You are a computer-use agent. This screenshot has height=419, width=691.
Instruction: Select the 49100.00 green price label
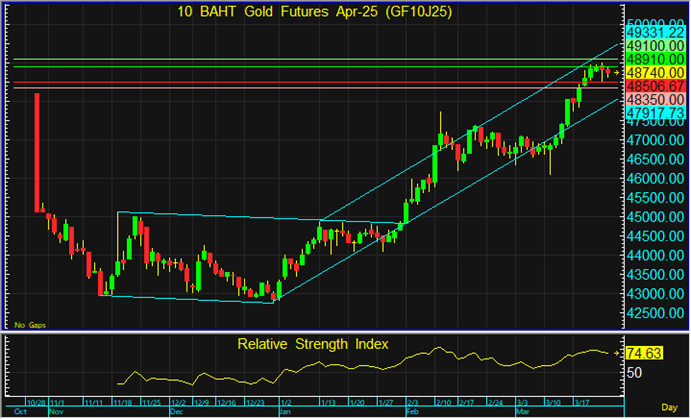click(x=655, y=46)
